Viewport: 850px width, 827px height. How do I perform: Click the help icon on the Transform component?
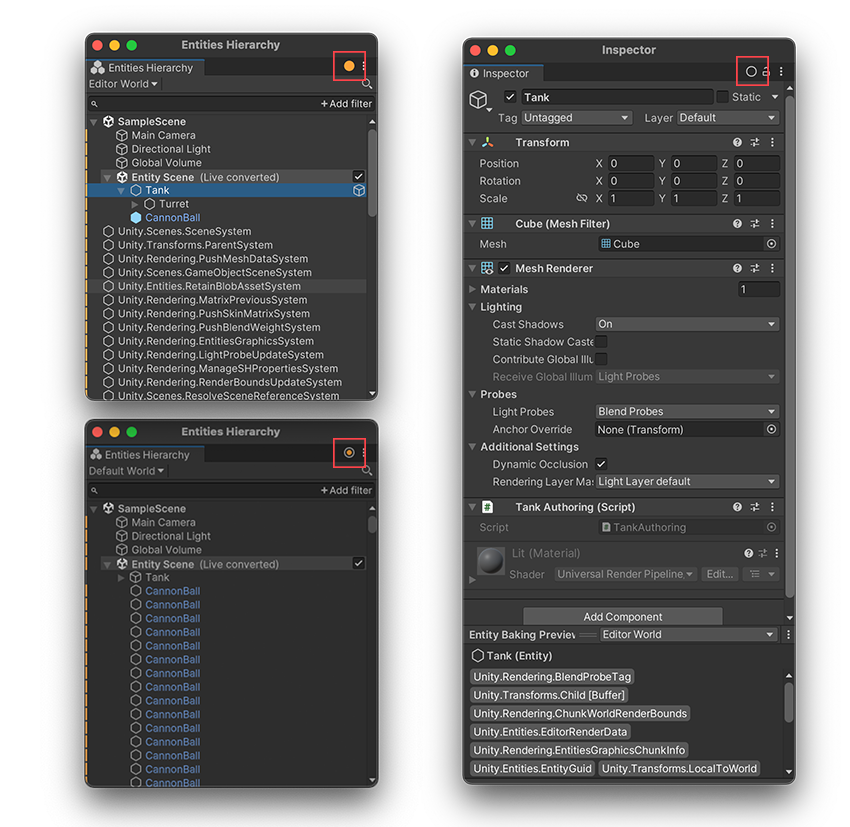(x=738, y=142)
